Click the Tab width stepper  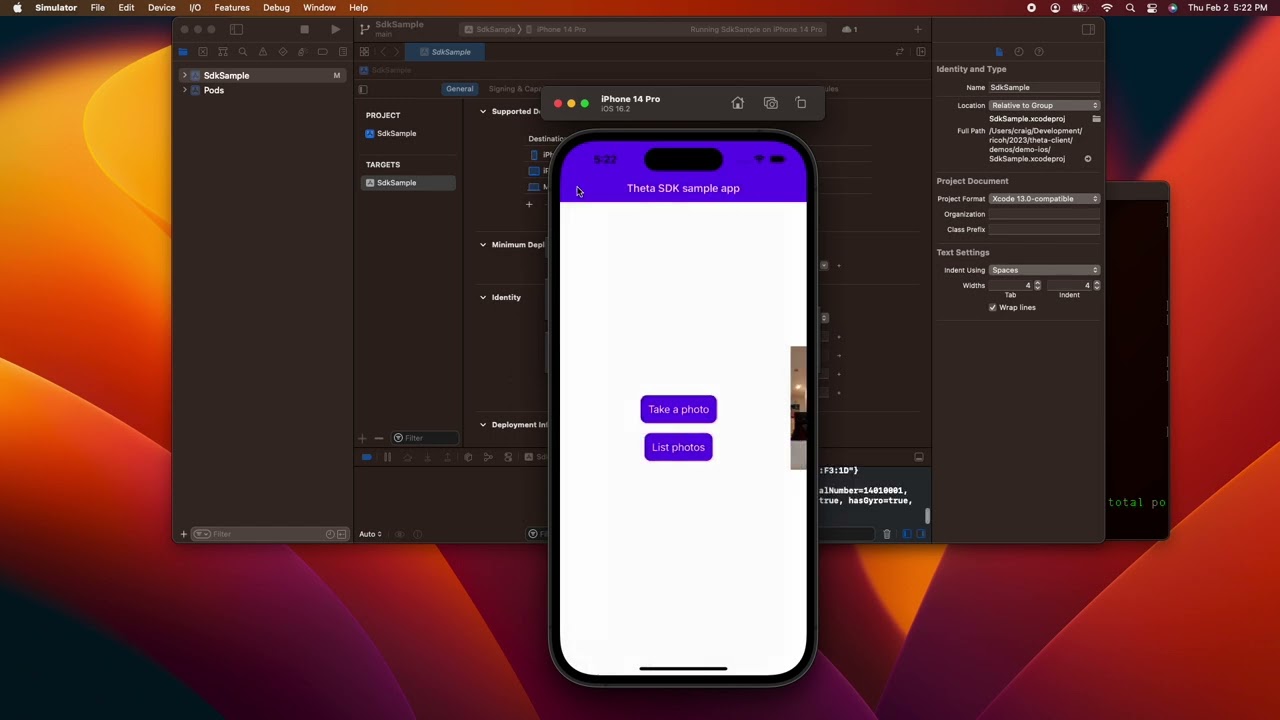point(1037,286)
